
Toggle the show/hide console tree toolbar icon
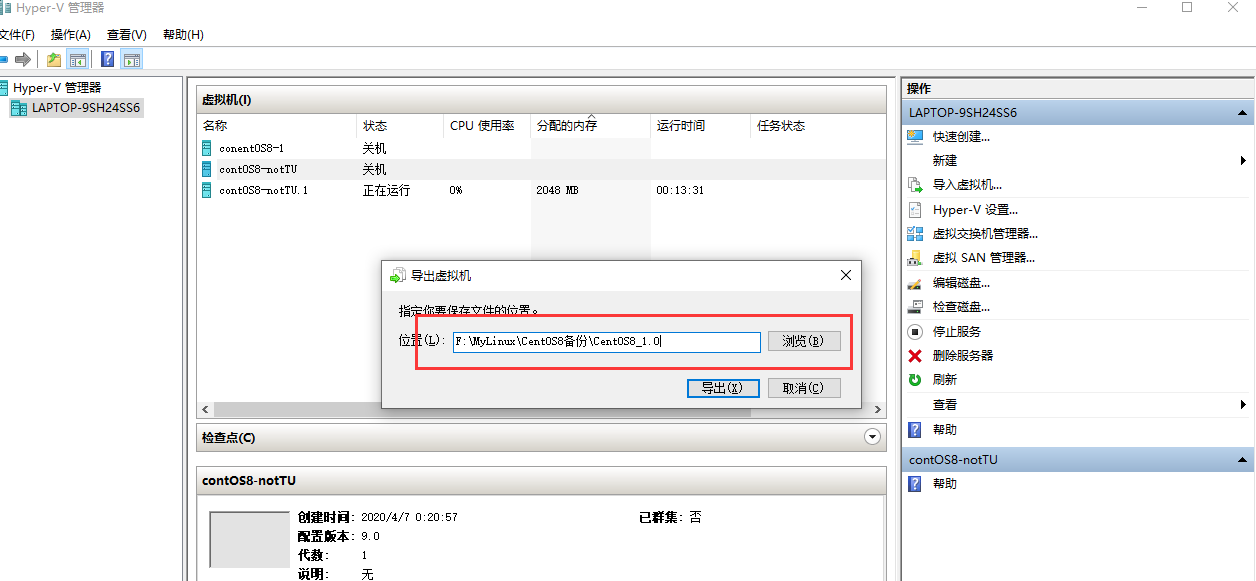coord(77,60)
